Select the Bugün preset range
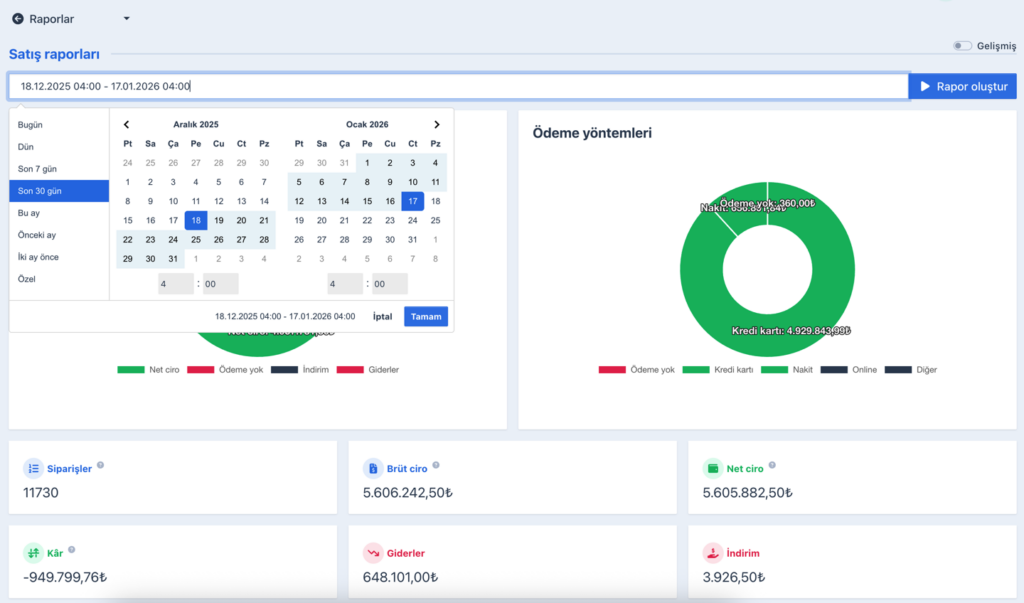The image size is (1024, 603). click(x=31, y=125)
